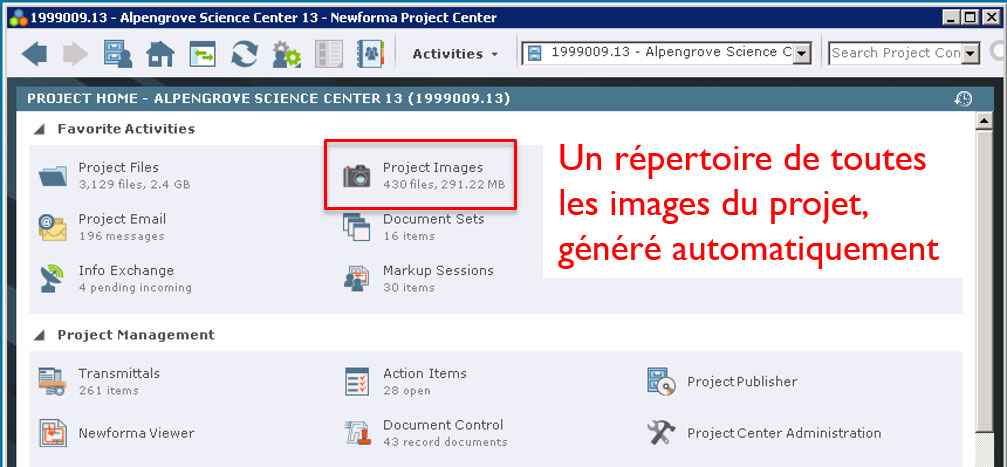
Task: Open the Action Items link
Action: 425,373
